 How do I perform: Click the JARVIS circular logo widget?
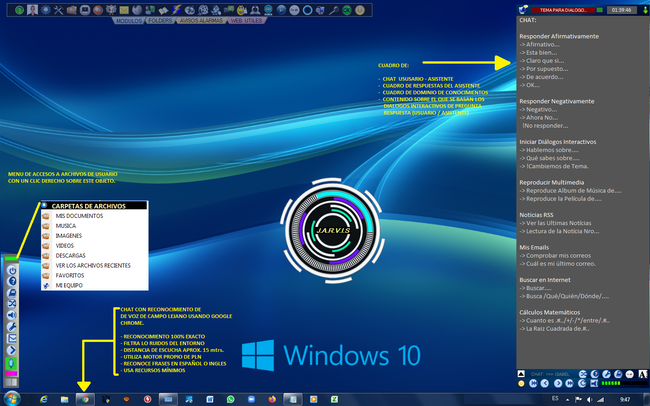[332, 231]
